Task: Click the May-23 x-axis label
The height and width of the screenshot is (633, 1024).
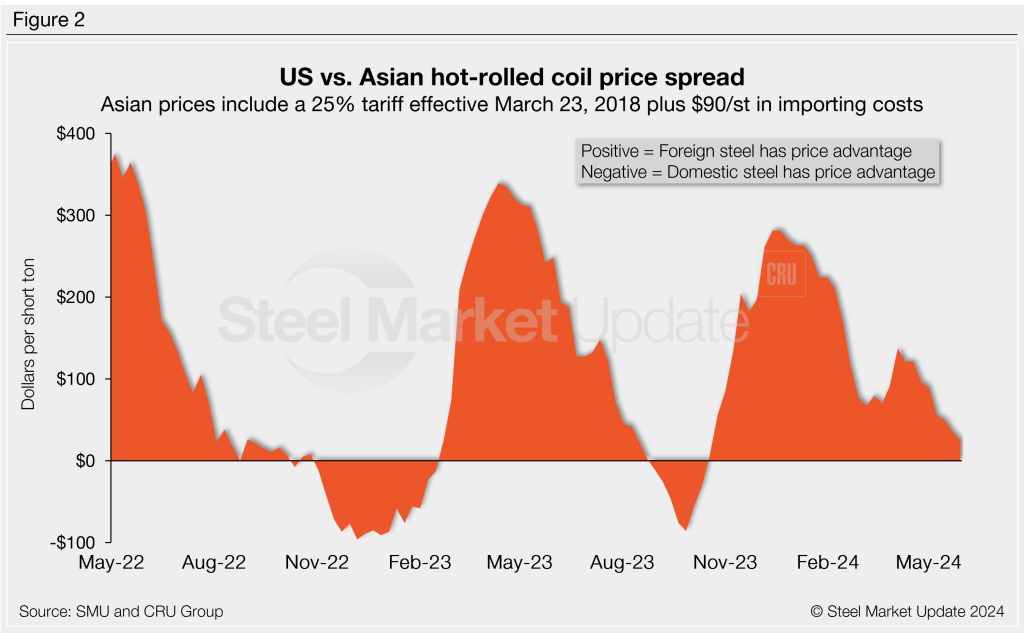Action: tap(518, 563)
